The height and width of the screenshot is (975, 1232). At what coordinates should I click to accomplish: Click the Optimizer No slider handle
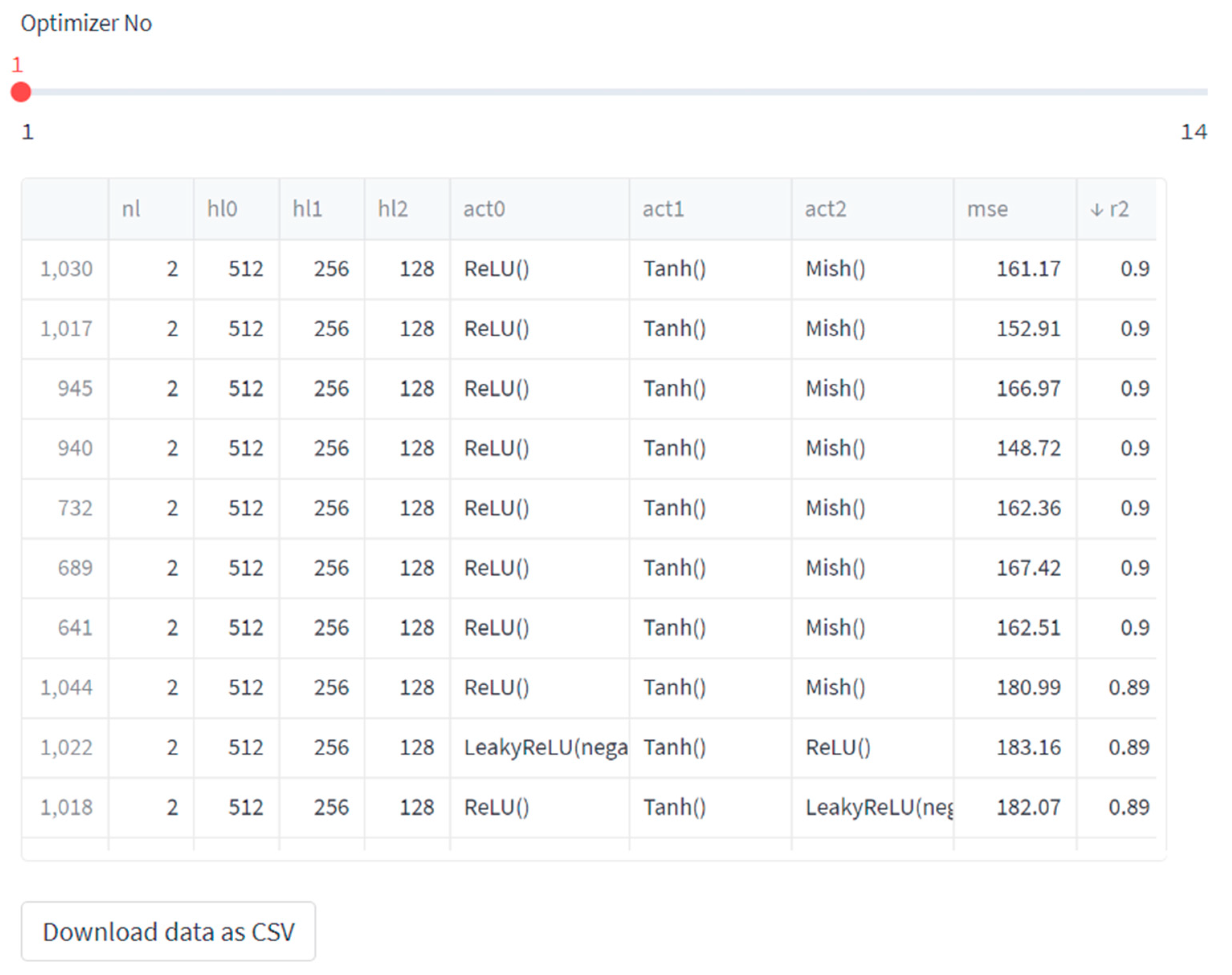coord(21,92)
